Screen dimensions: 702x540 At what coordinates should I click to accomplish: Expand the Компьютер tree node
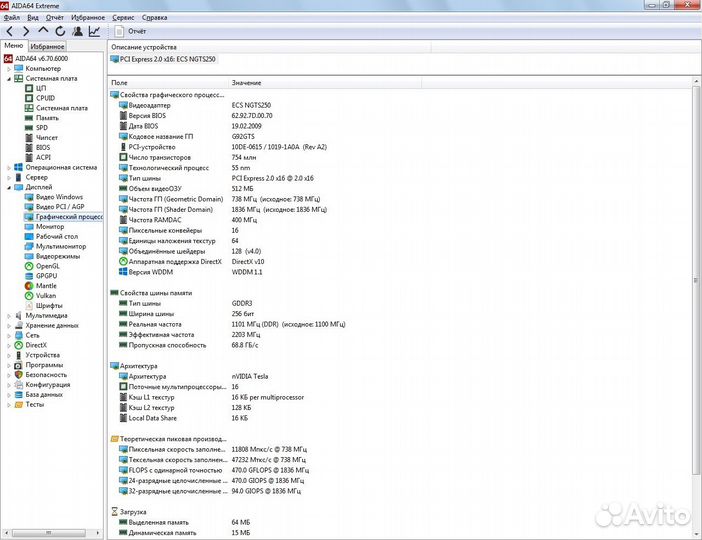click(x=9, y=69)
